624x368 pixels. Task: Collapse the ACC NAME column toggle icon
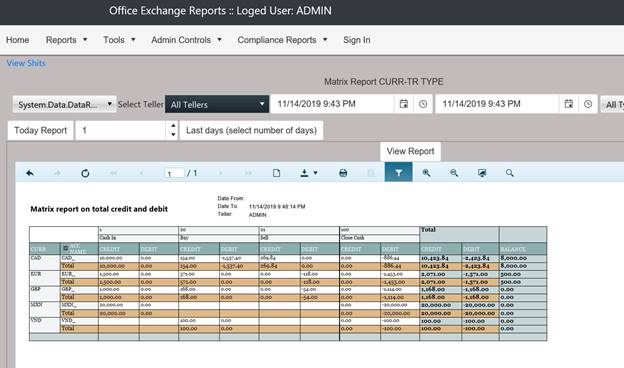(66, 248)
